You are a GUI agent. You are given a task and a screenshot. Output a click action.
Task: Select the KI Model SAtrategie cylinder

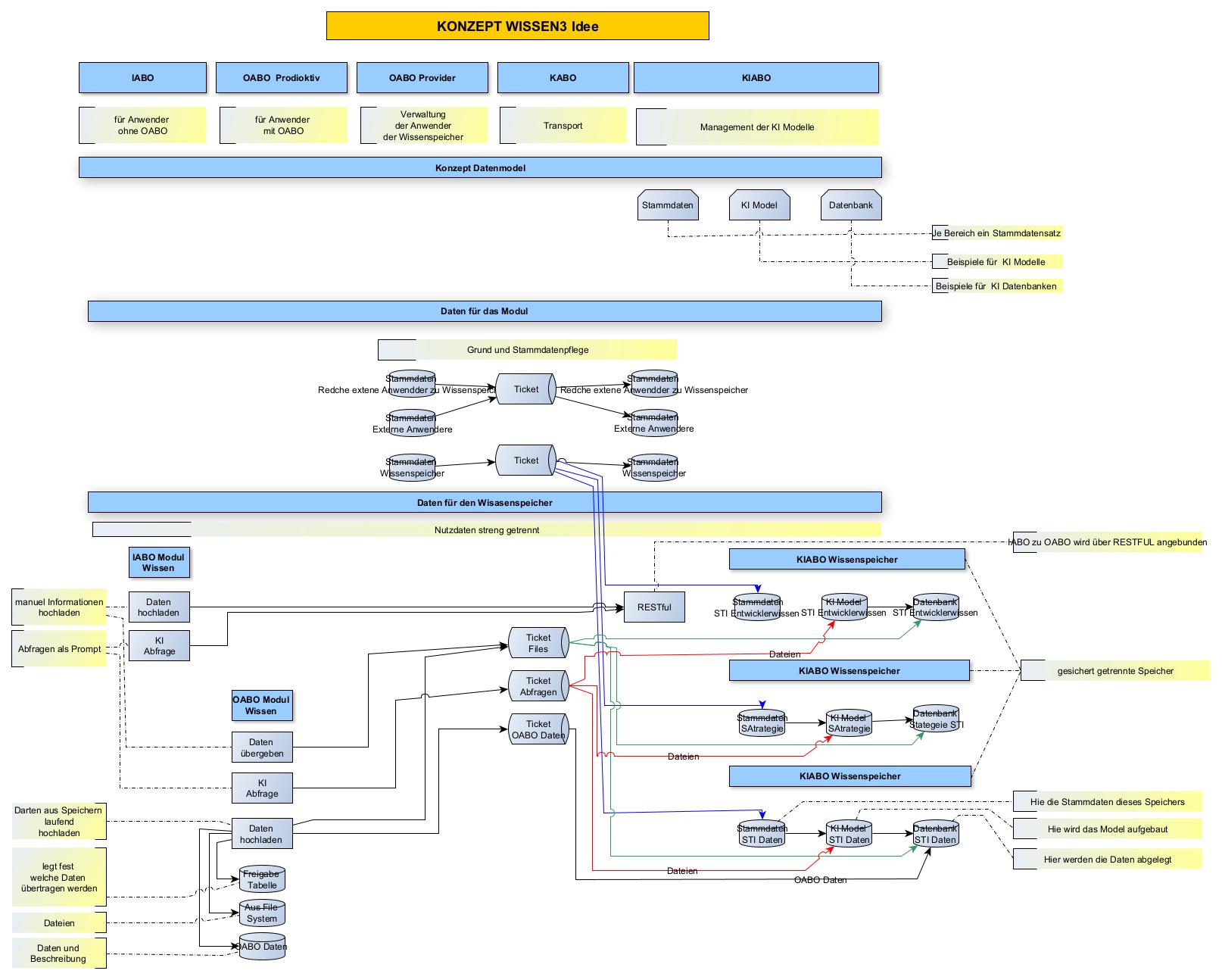[849, 723]
